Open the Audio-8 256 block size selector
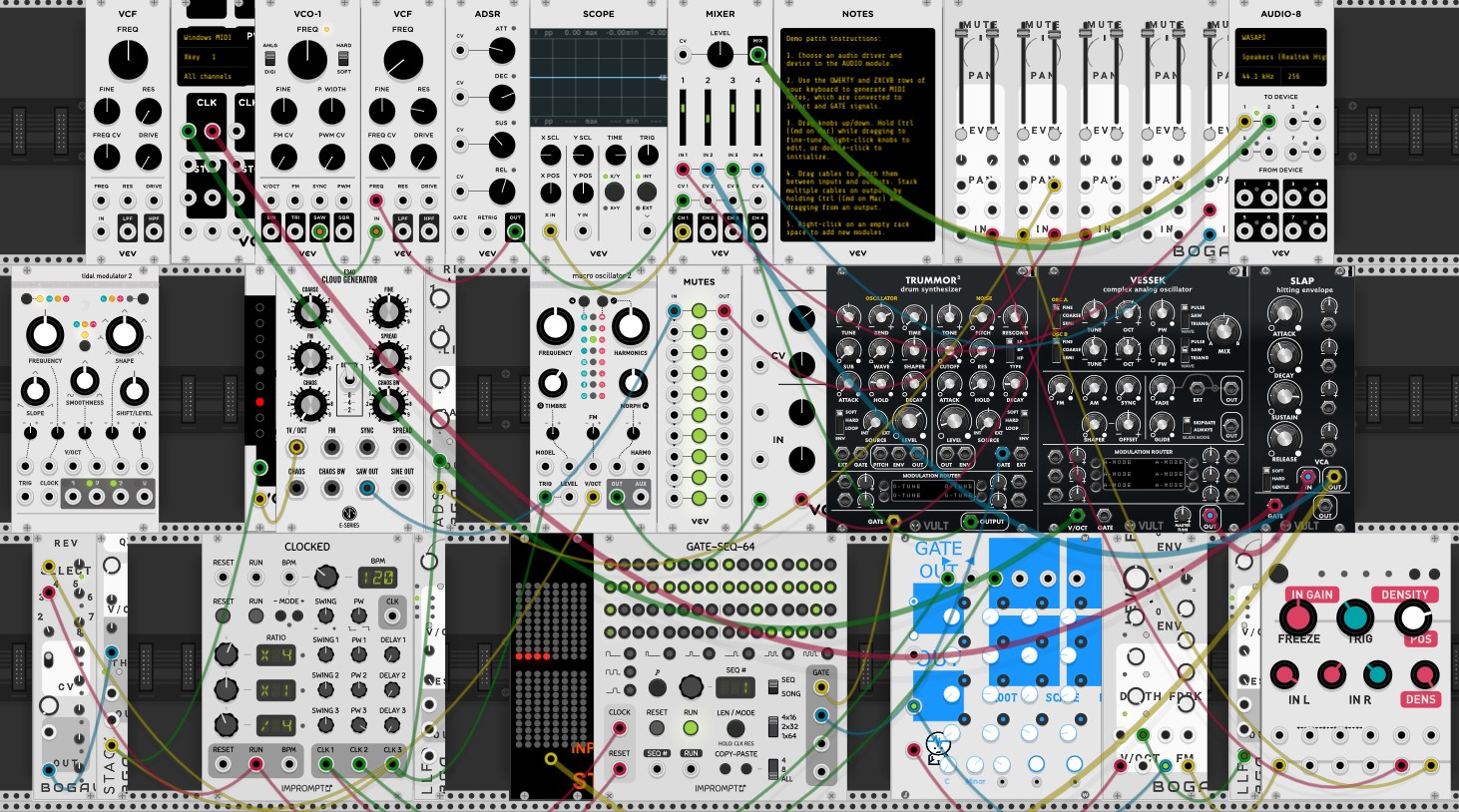Viewport: 1459px width, 812px height. point(1305,76)
